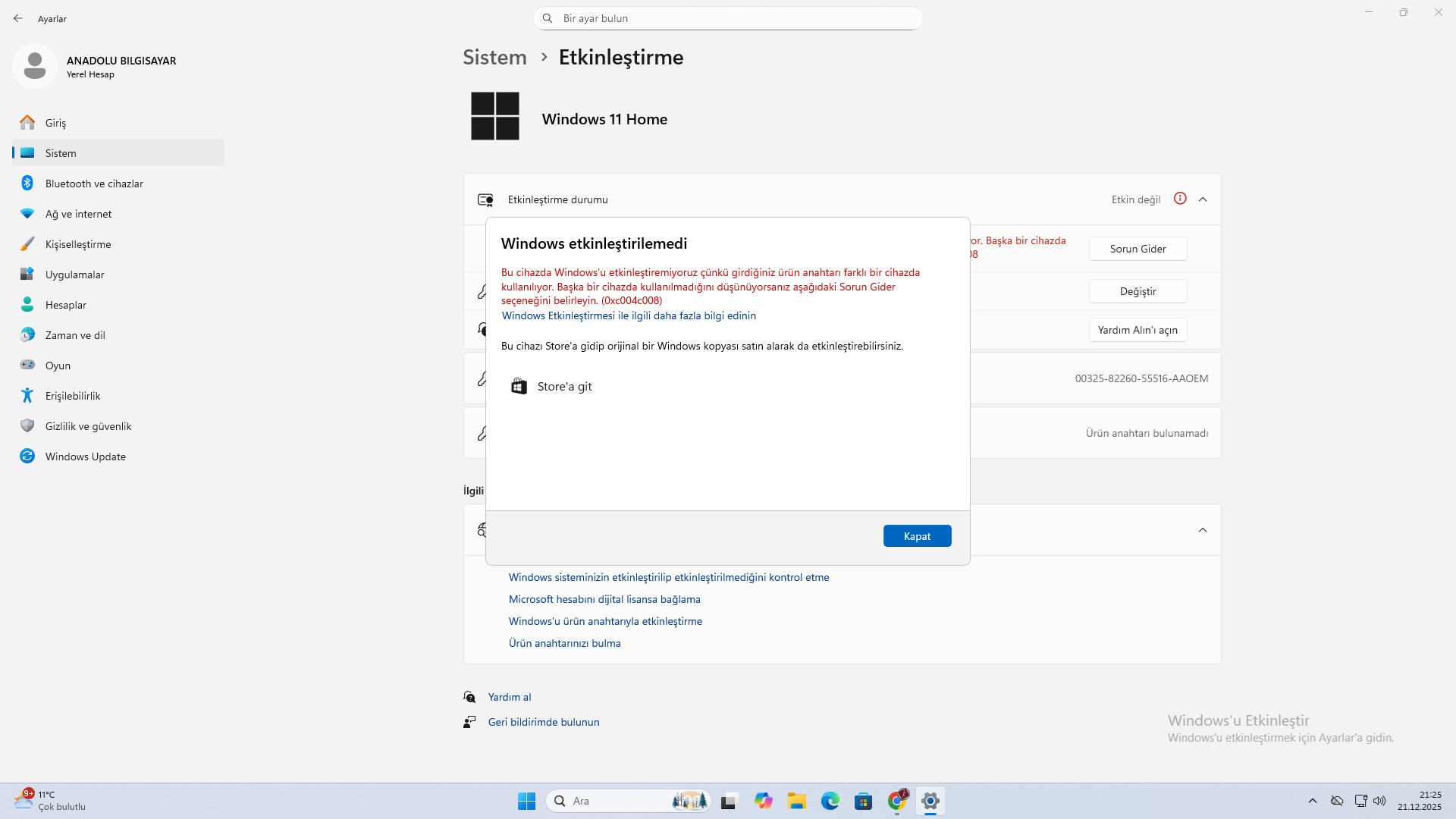Click the Değiştir button
Viewport: 1456px width, 819px height.
1137,291
